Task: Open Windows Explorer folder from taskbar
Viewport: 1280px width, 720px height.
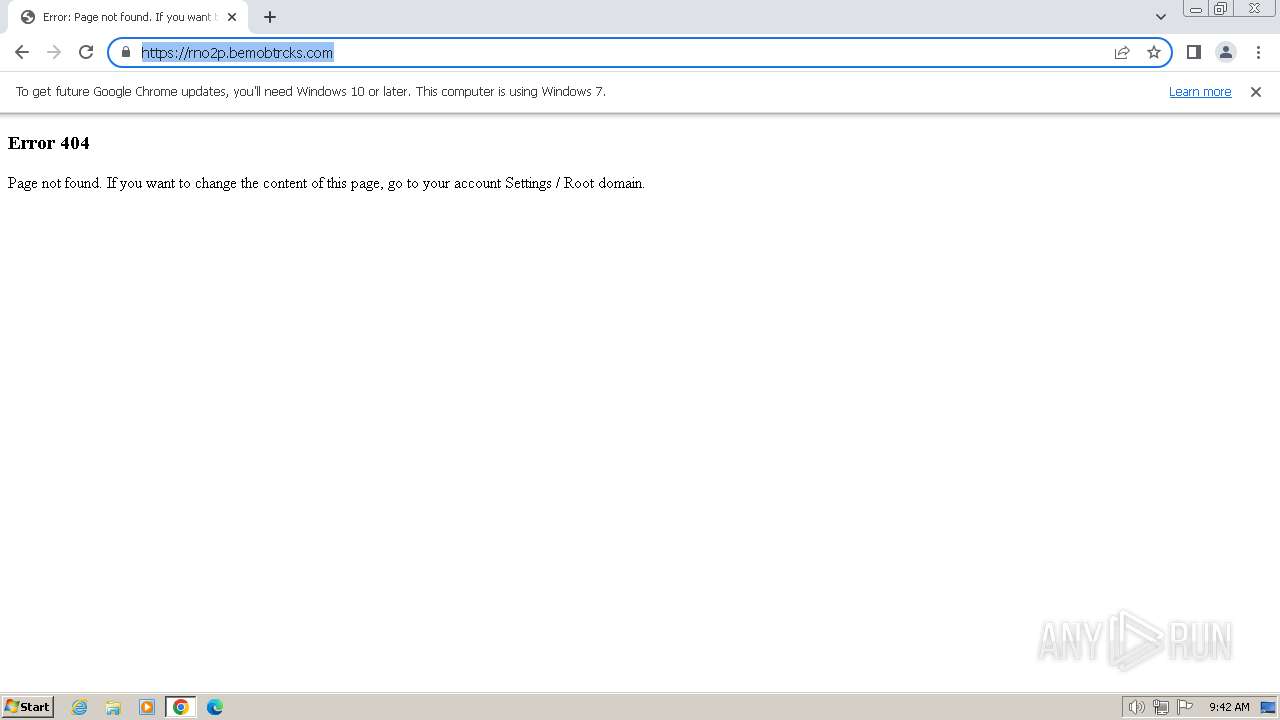Action: [x=113, y=707]
